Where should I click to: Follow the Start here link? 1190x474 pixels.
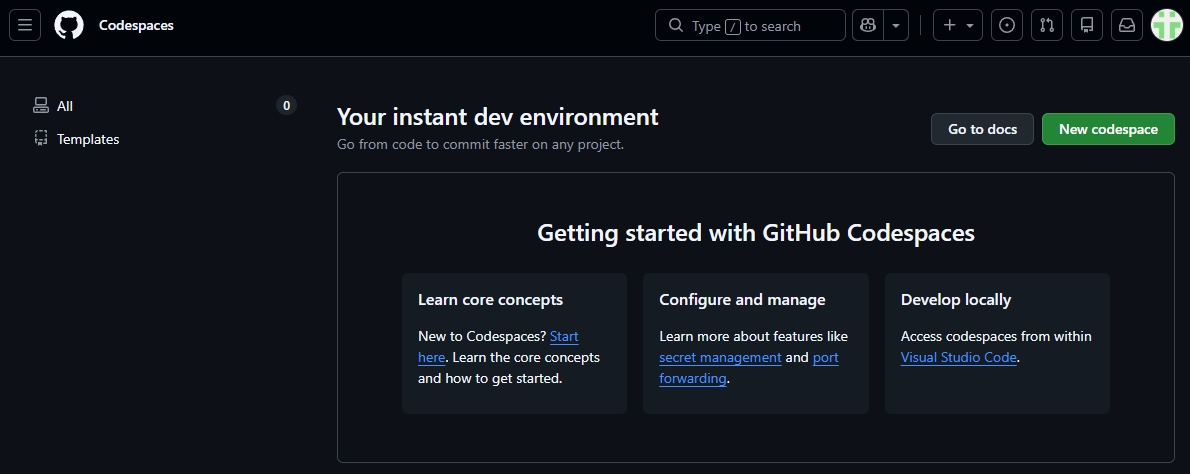coord(563,336)
